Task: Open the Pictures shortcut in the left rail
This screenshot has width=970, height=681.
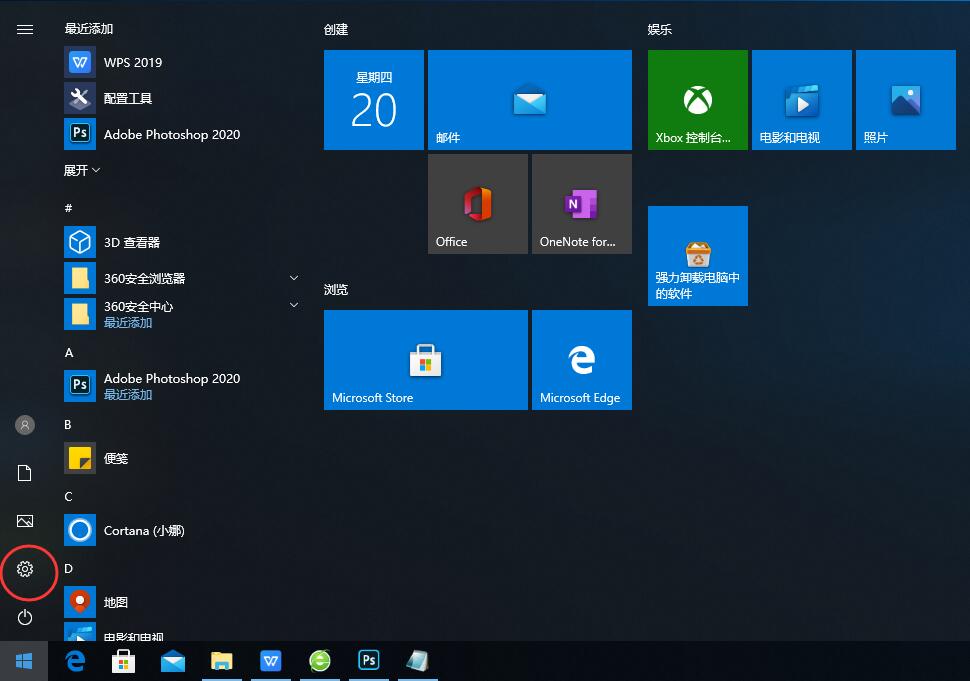Action: point(25,521)
